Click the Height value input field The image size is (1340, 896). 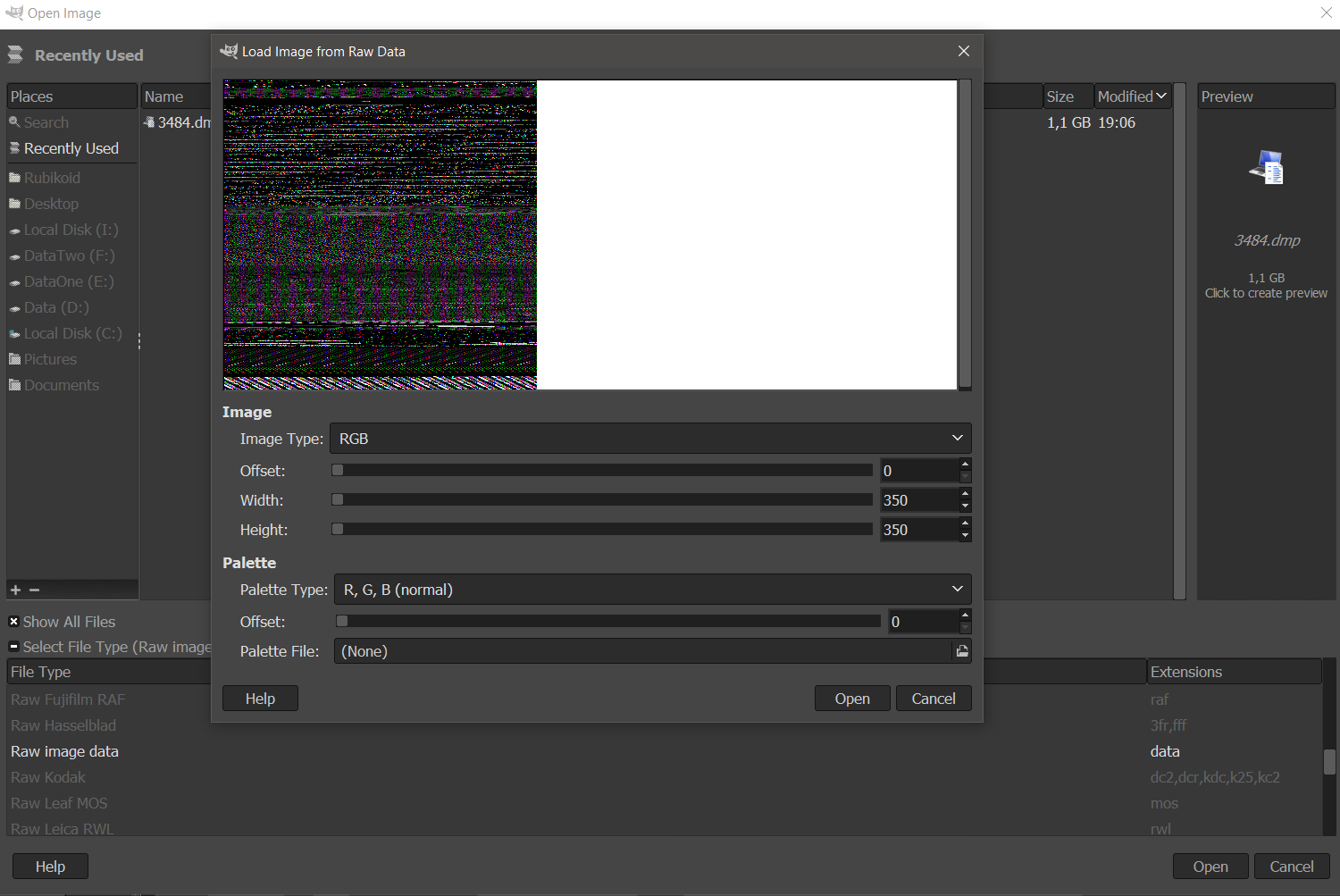click(x=918, y=530)
